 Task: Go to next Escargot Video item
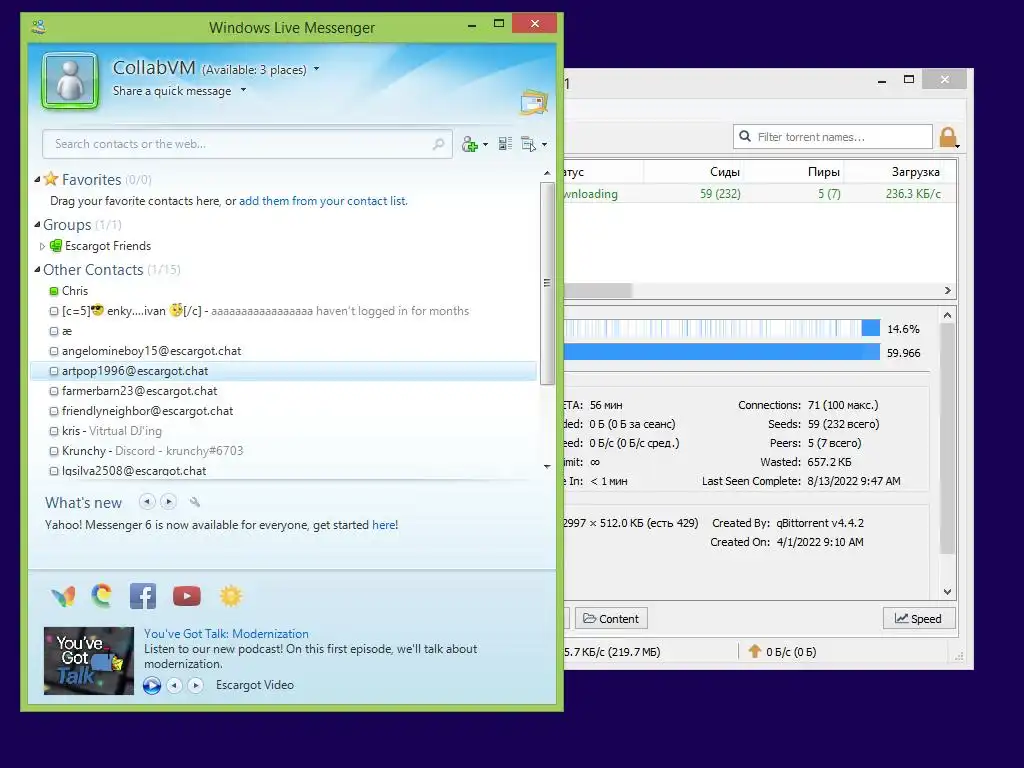pyautogui.click(x=195, y=685)
